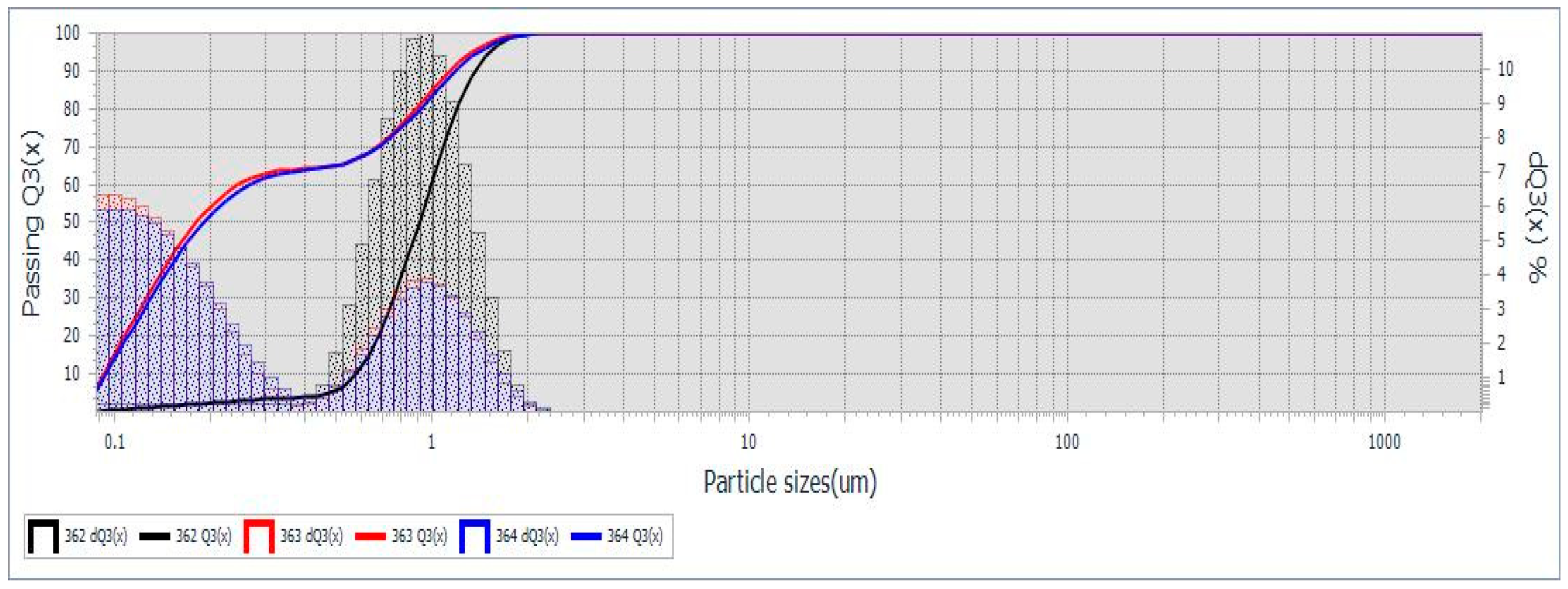The height and width of the screenshot is (589, 1568).
Task: Click the red 363 Q3(x) line legend icon
Action: coord(370,536)
